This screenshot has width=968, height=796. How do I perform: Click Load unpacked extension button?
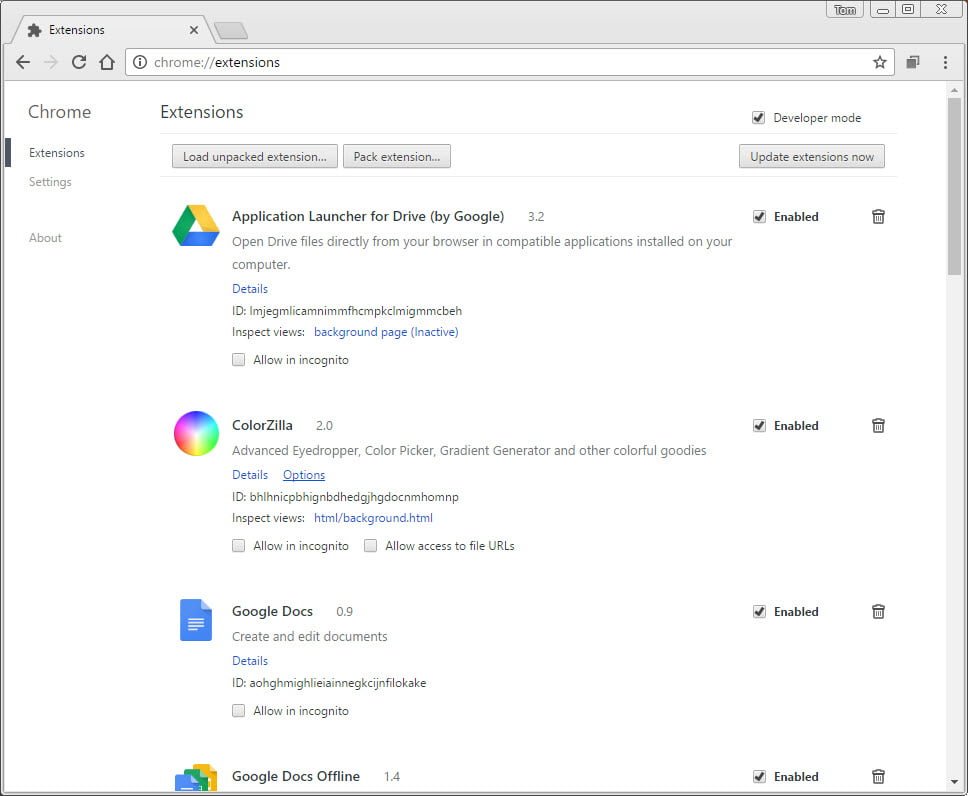[x=255, y=156]
